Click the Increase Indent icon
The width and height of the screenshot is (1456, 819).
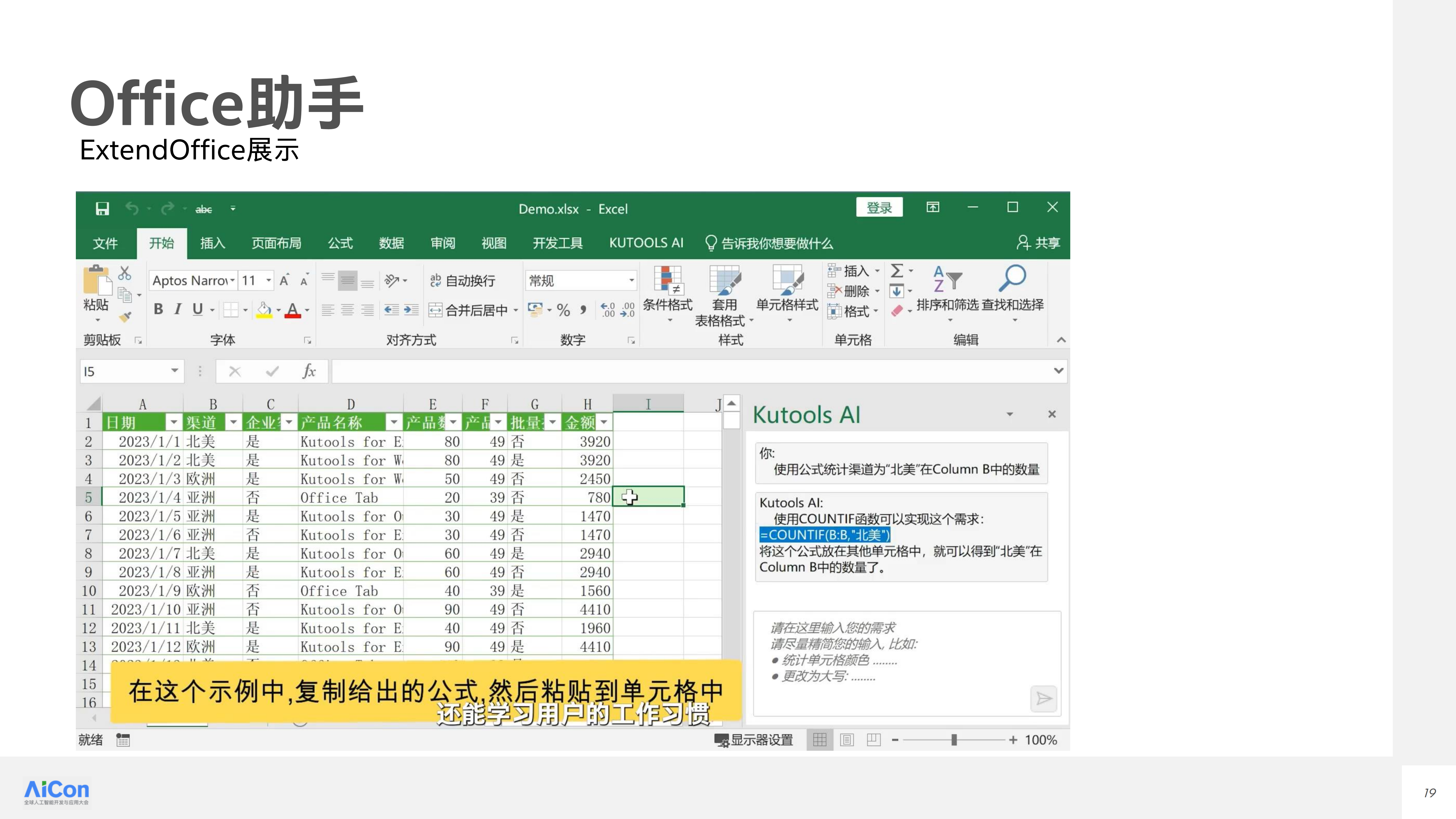[x=411, y=310]
